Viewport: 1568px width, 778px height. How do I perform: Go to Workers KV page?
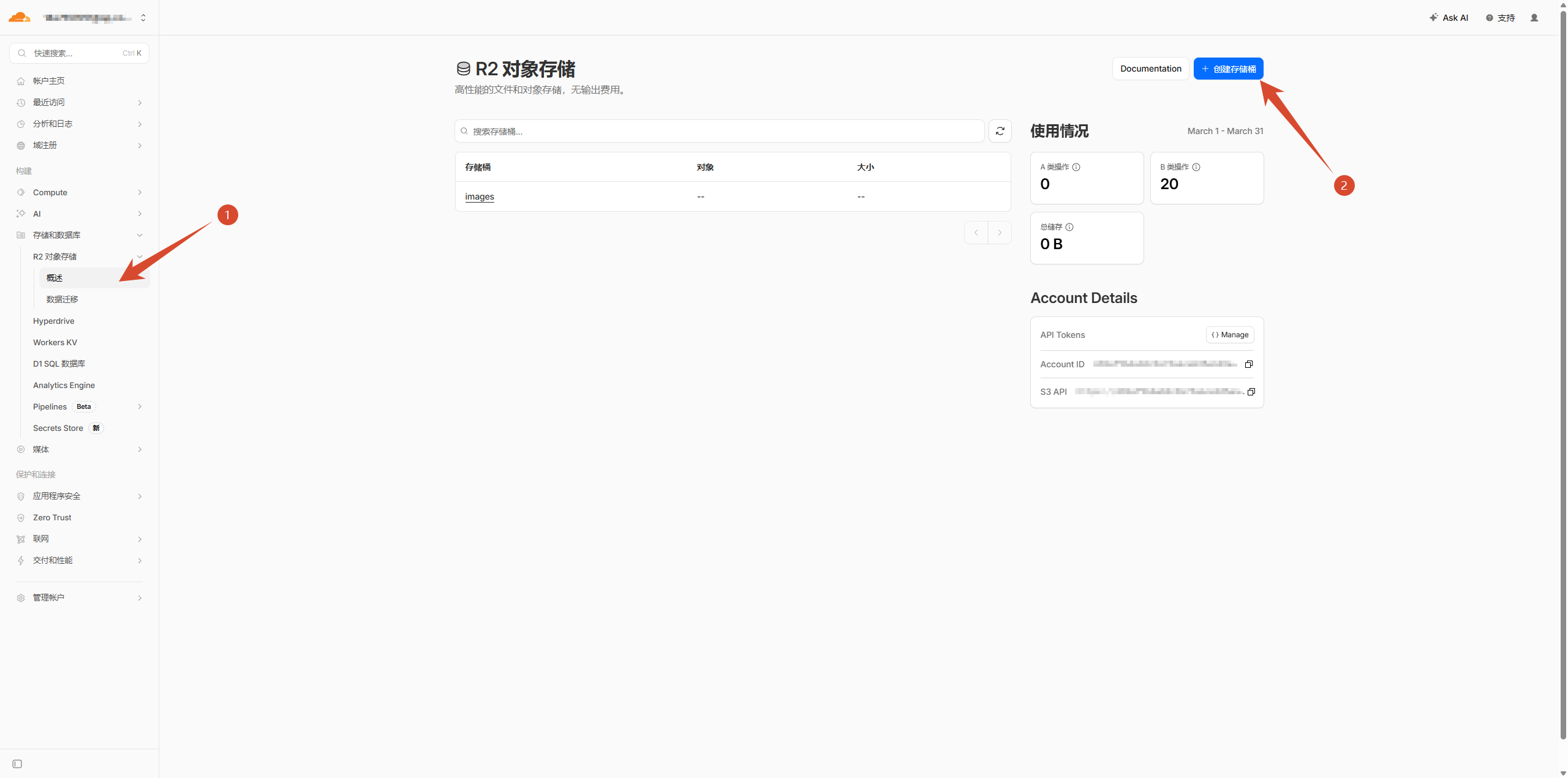55,342
